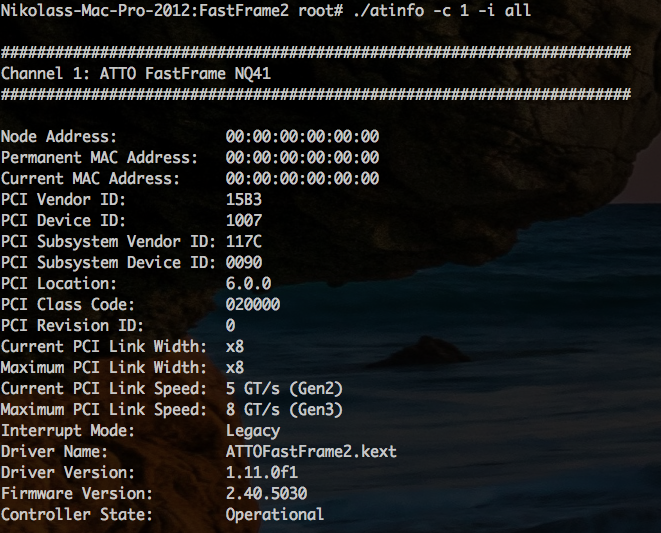This screenshot has width=661, height=533.
Task: Click the 'PCI Subsystem Device ID:' label
Action: [x=108, y=263]
